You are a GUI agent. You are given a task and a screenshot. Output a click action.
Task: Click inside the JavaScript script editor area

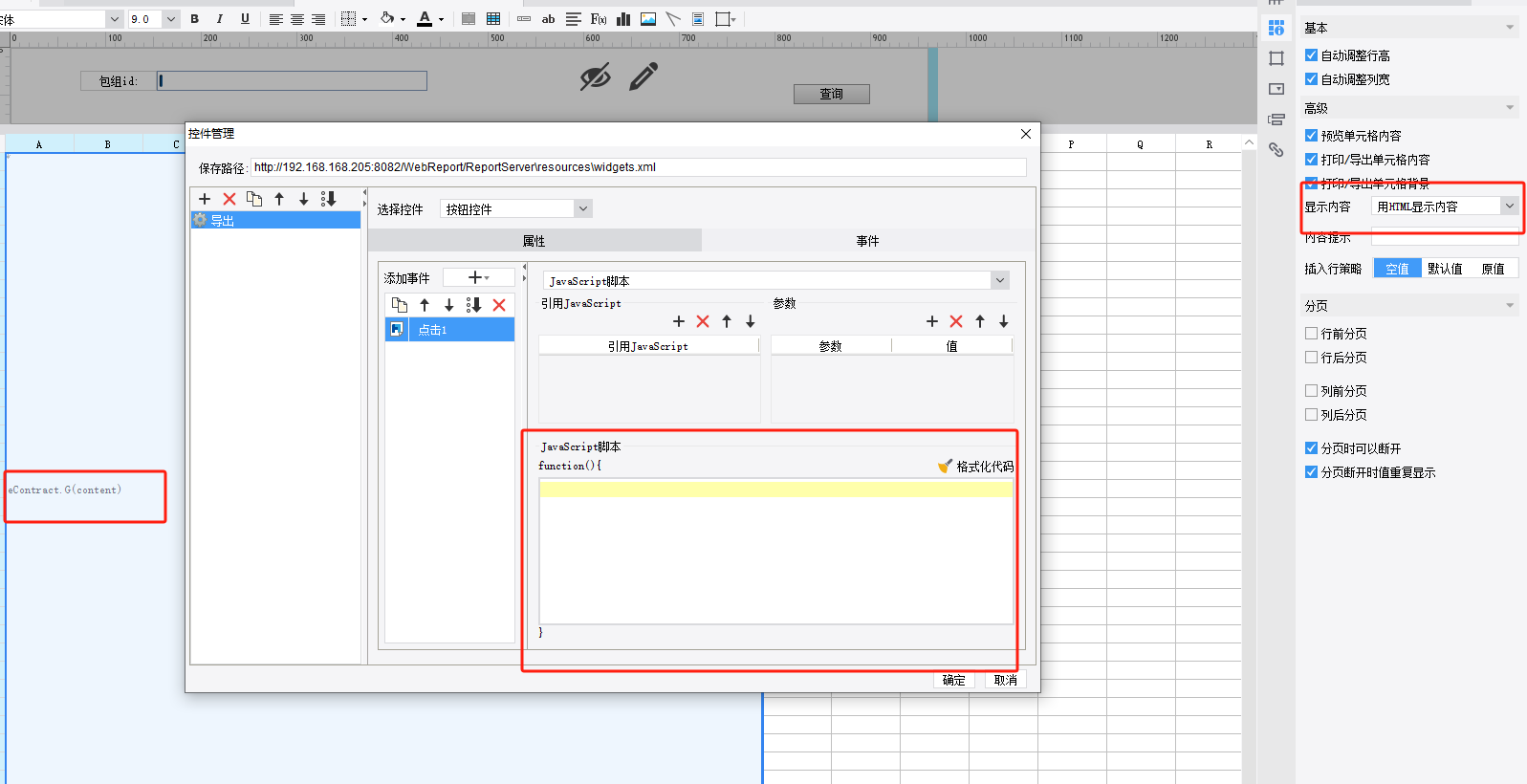coord(774,555)
